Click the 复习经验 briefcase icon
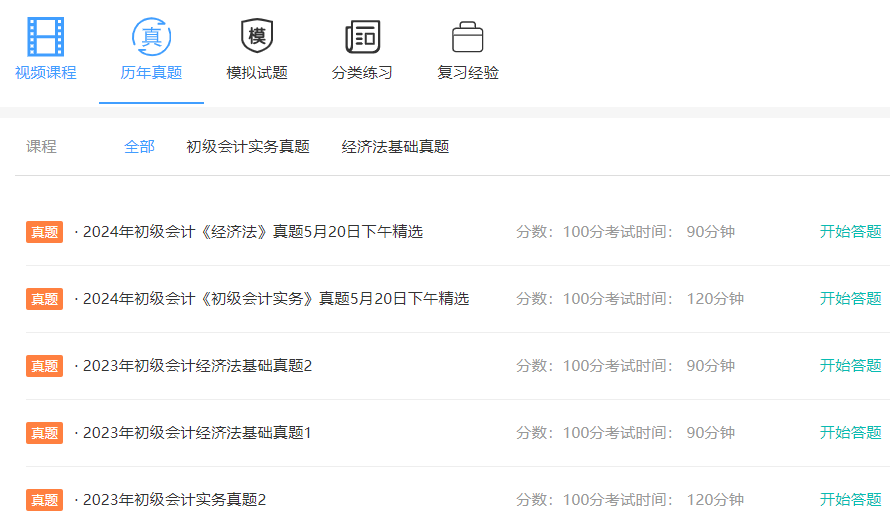 coord(467,37)
